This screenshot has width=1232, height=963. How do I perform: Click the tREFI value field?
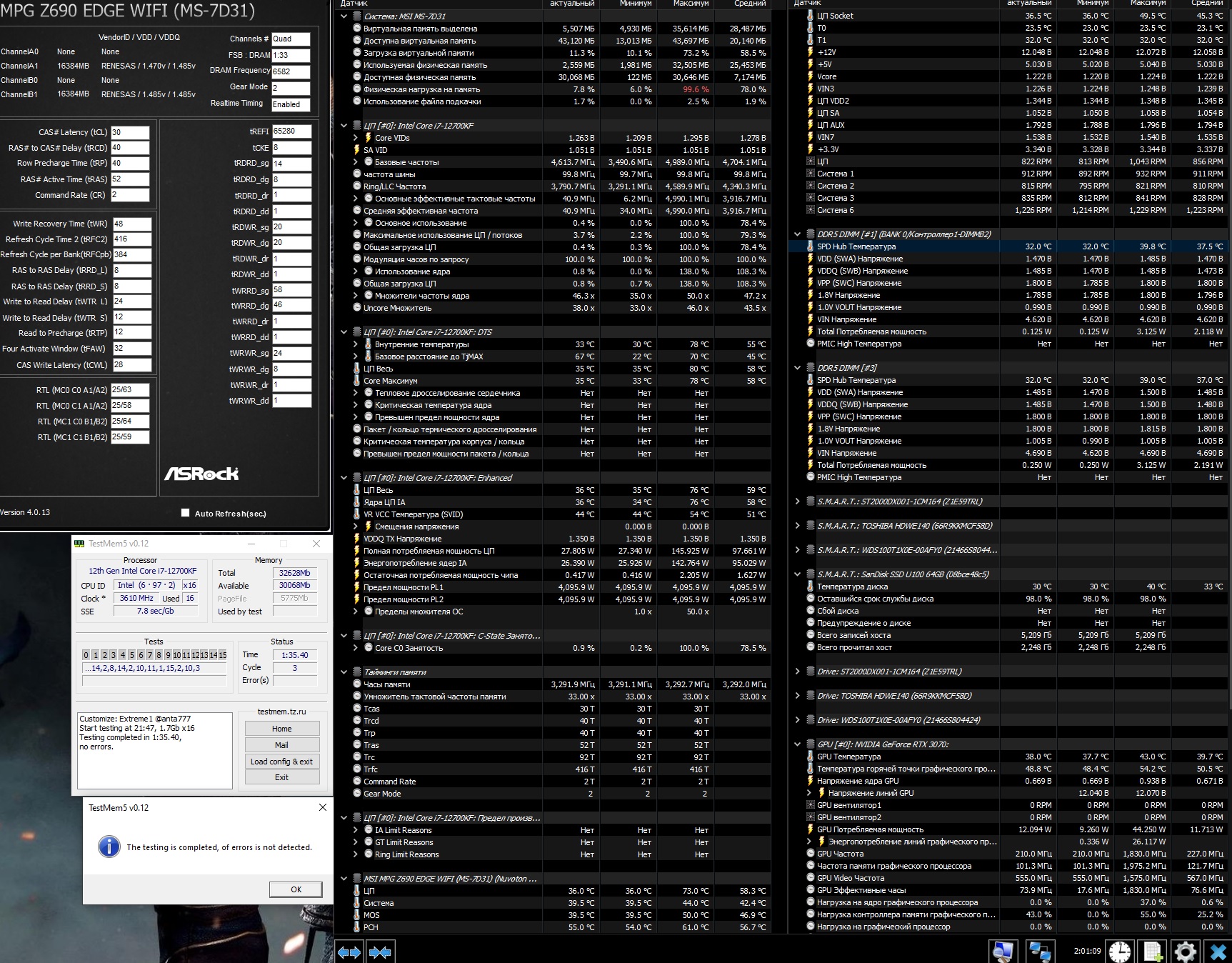point(291,131)
